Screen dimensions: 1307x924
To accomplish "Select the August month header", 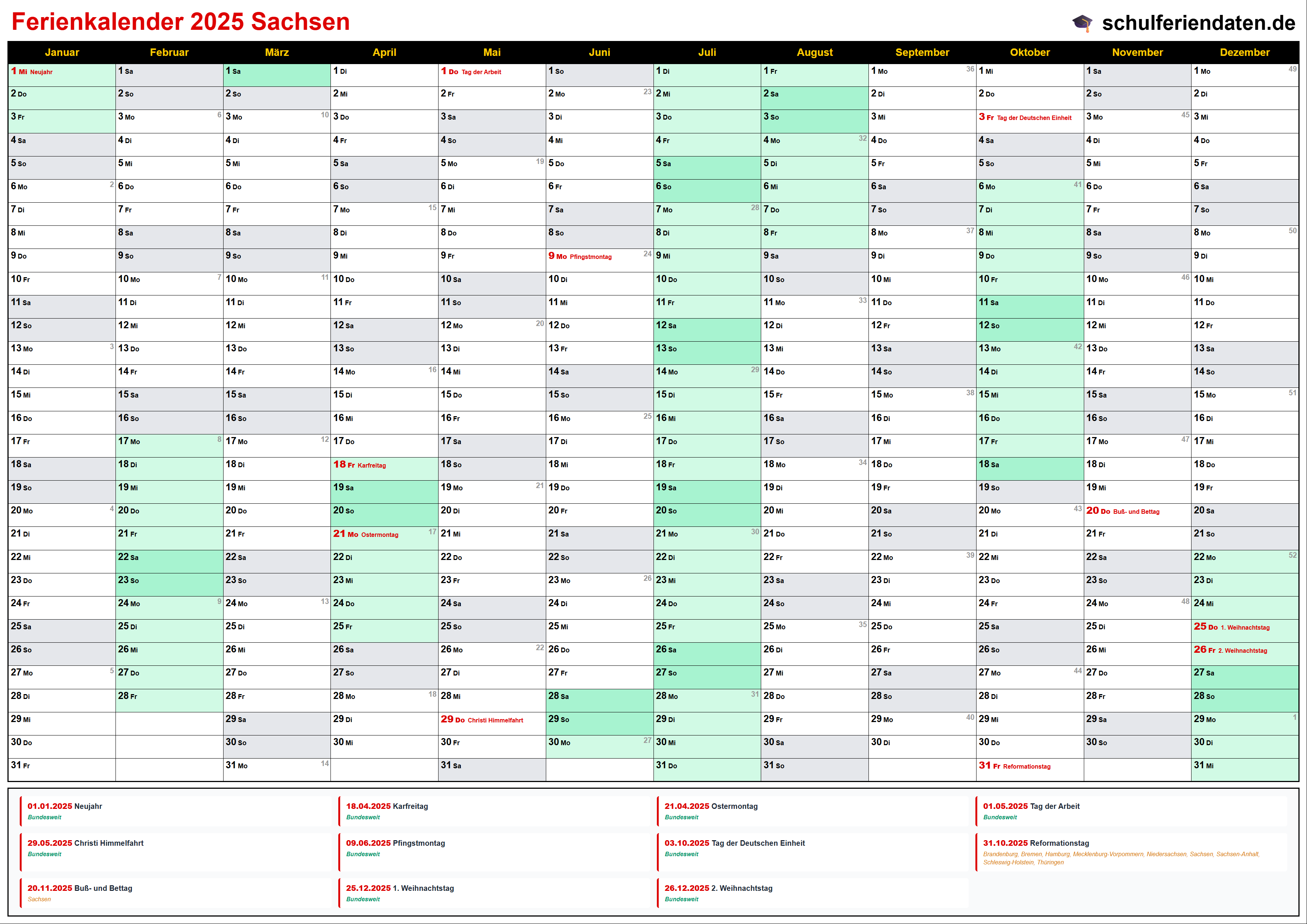I will click(814, 53).
